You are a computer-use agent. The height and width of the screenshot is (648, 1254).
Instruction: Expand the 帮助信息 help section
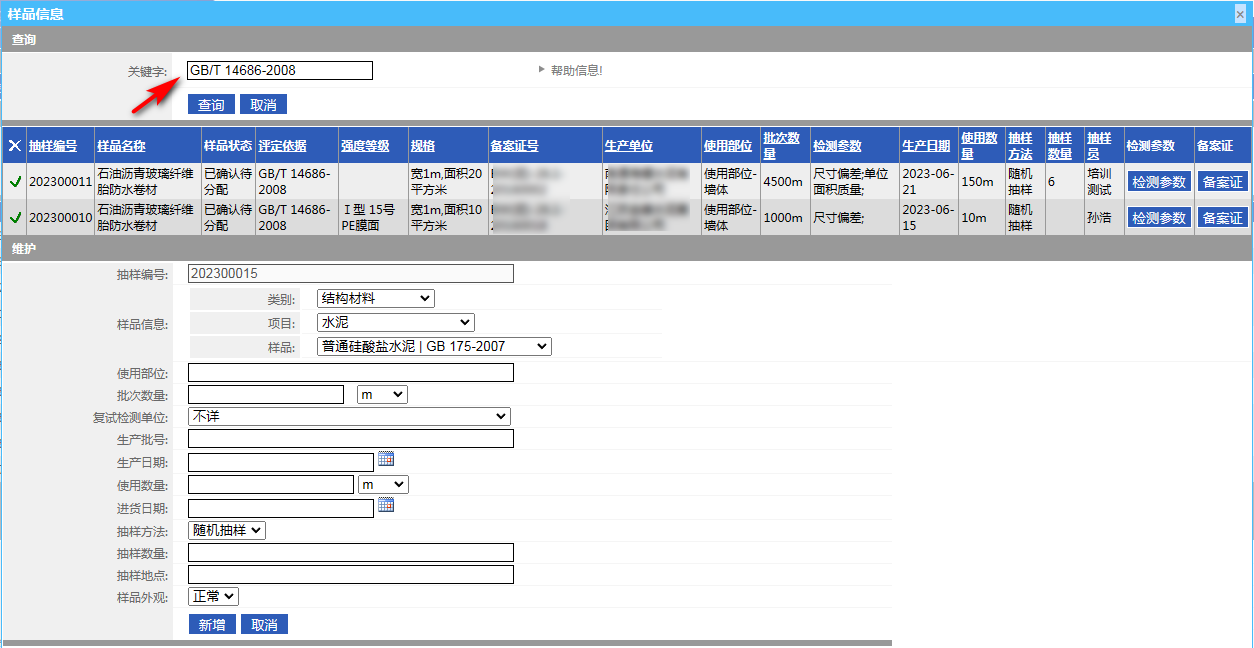[x=570, y=70]
